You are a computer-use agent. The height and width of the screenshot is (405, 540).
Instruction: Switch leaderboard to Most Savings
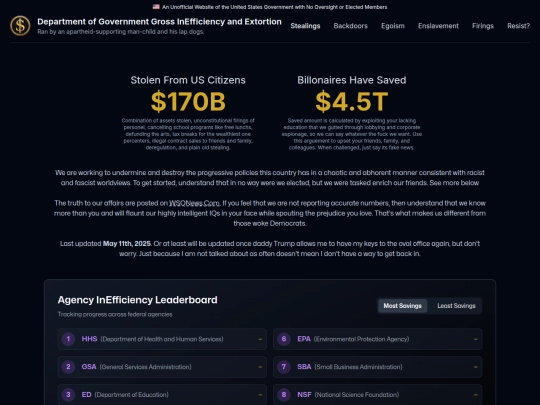[x=402, y=306]
